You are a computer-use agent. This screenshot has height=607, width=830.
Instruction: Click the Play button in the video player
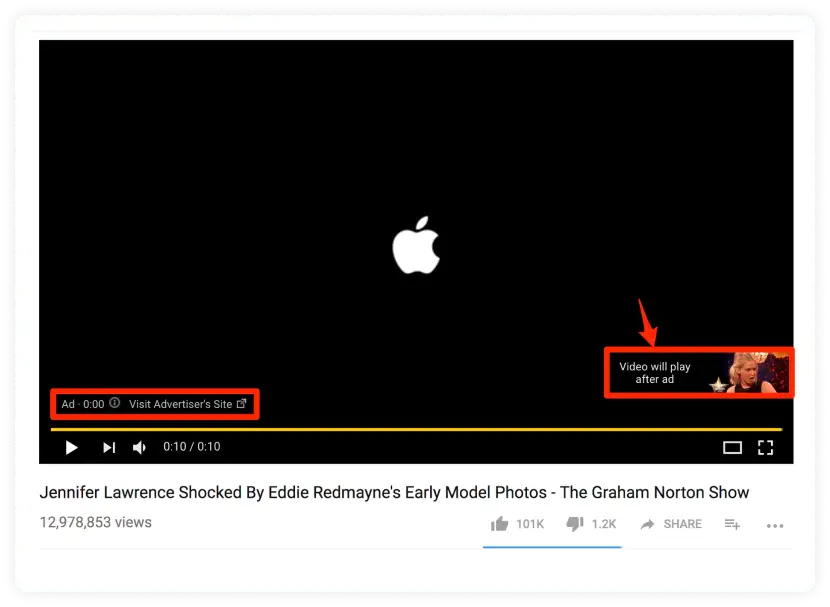click(x=71, y=448)
